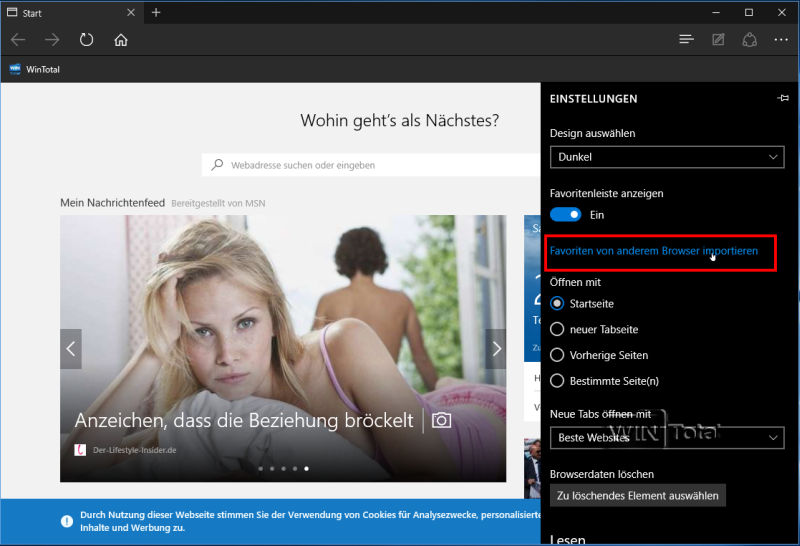Go back with the back arrow
The image size is (800, 546).
pyautogui.click(x=18, y=40)
